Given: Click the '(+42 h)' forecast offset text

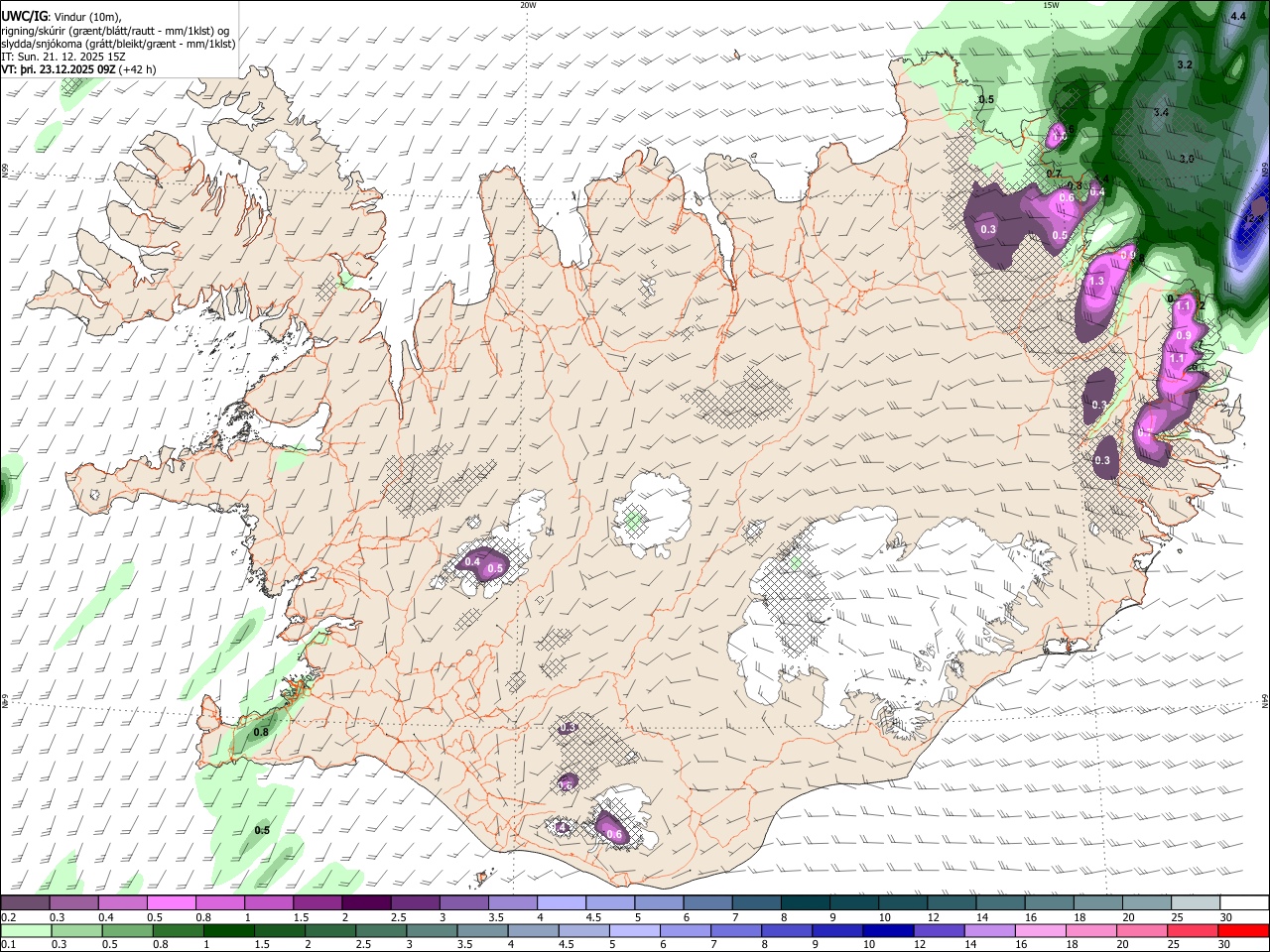Looking at the screenshot, I should (137, 69).
